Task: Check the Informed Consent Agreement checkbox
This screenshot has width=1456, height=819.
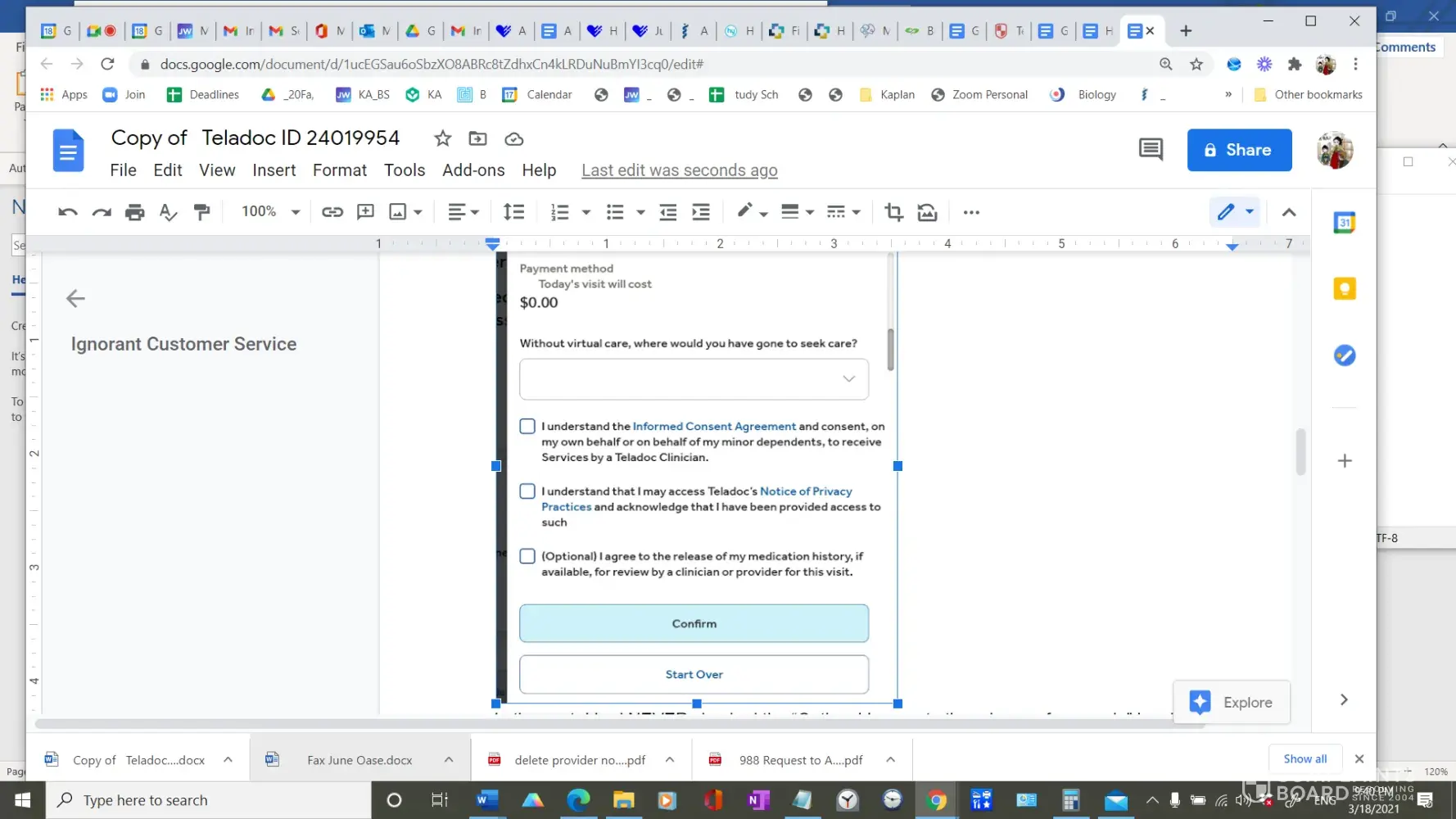Action: tap(527, 426)
